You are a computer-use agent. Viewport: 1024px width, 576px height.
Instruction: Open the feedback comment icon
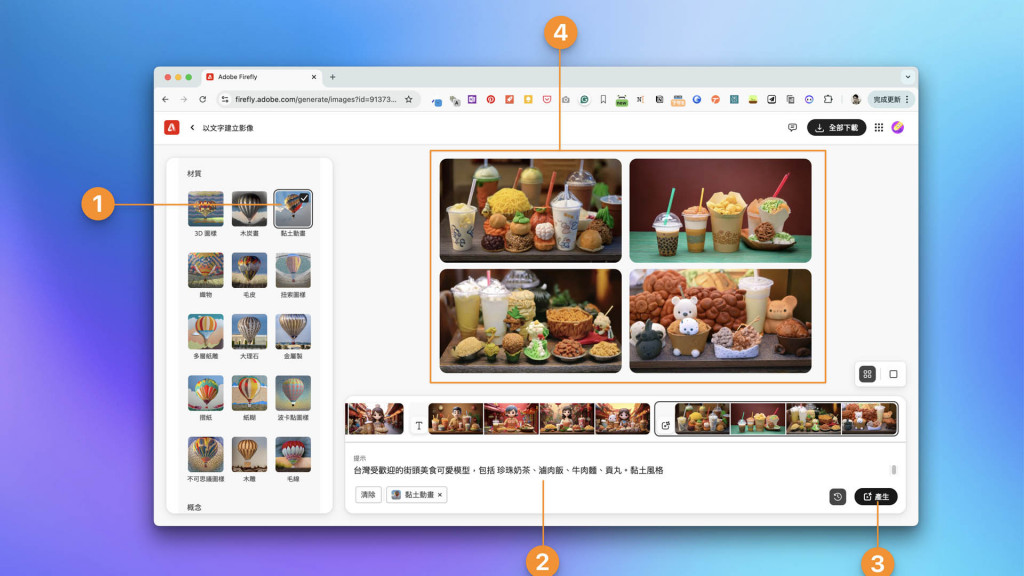(x=792, y=127)
